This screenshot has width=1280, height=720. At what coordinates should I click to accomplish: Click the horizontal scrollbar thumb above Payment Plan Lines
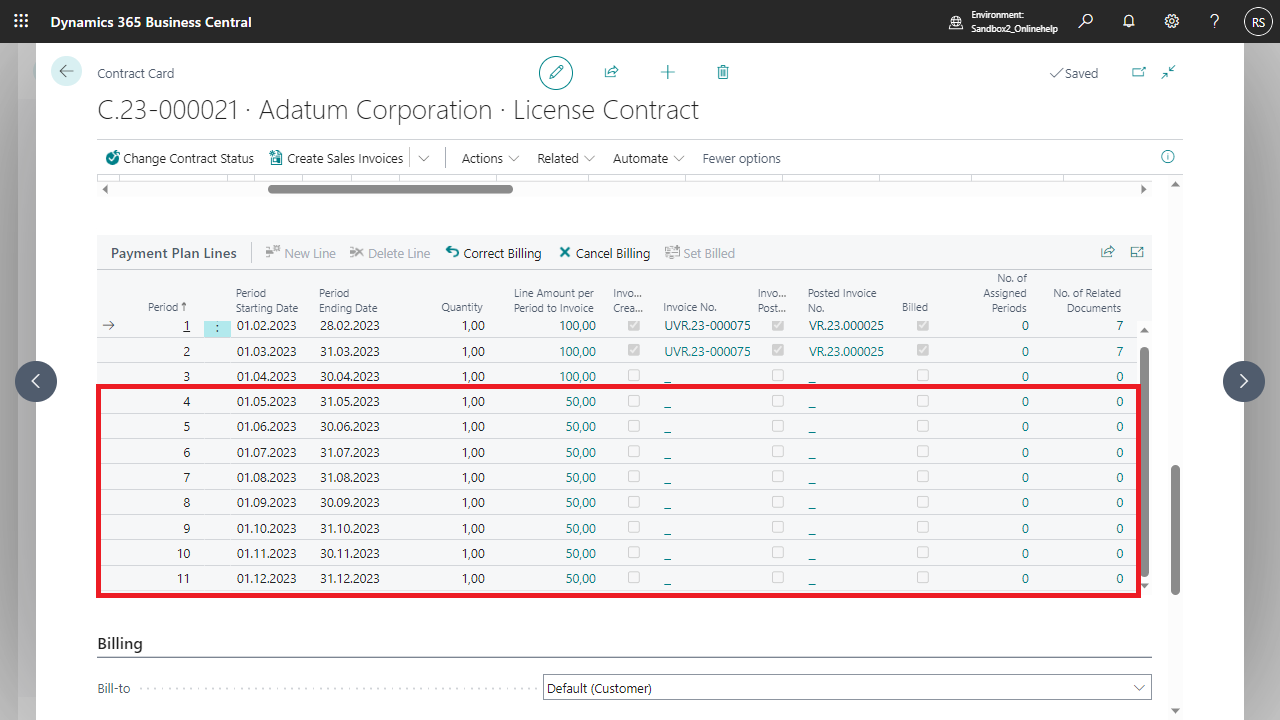(x=390, y=189)
